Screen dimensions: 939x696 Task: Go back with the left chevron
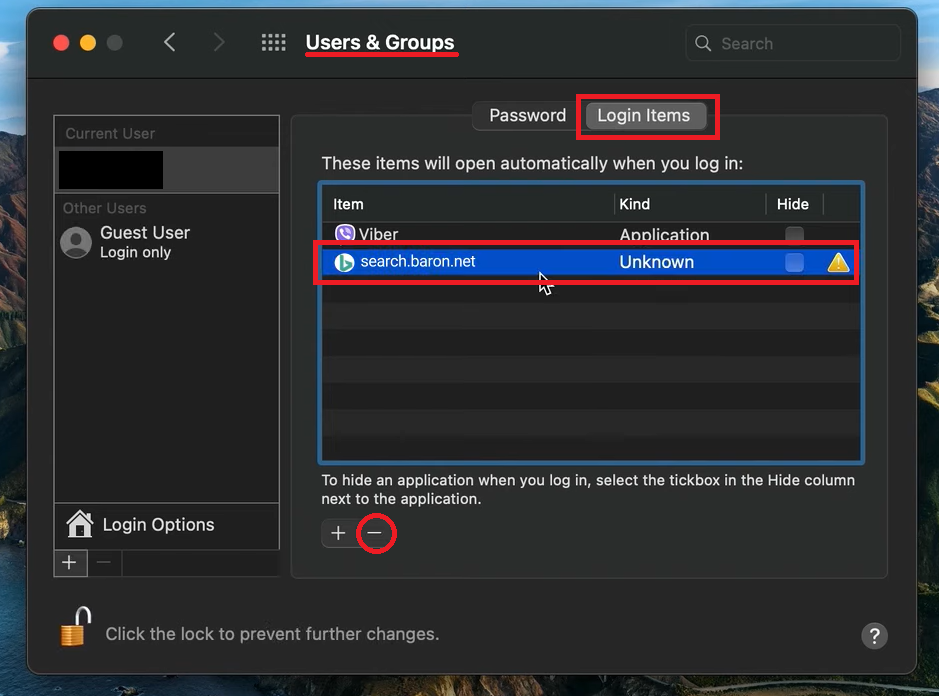[x=170, y=43]
